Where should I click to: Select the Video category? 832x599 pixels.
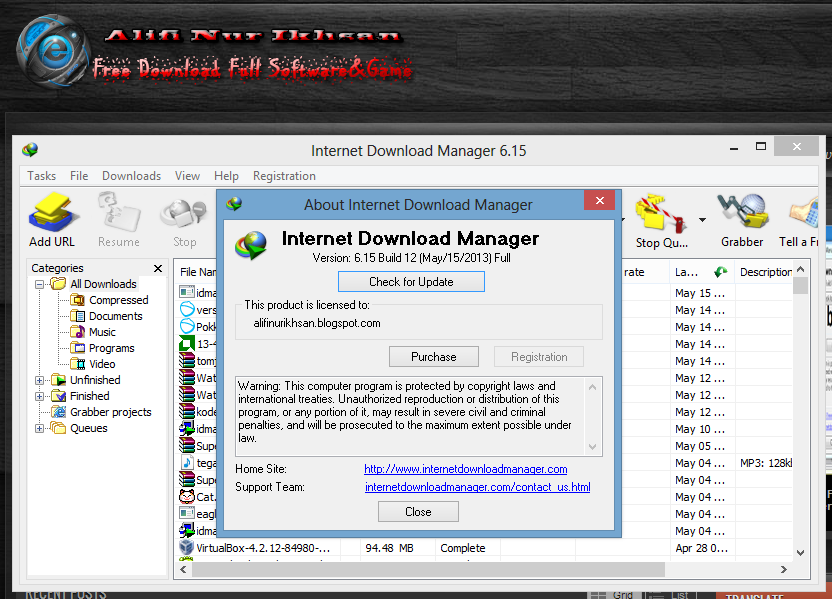93,364
